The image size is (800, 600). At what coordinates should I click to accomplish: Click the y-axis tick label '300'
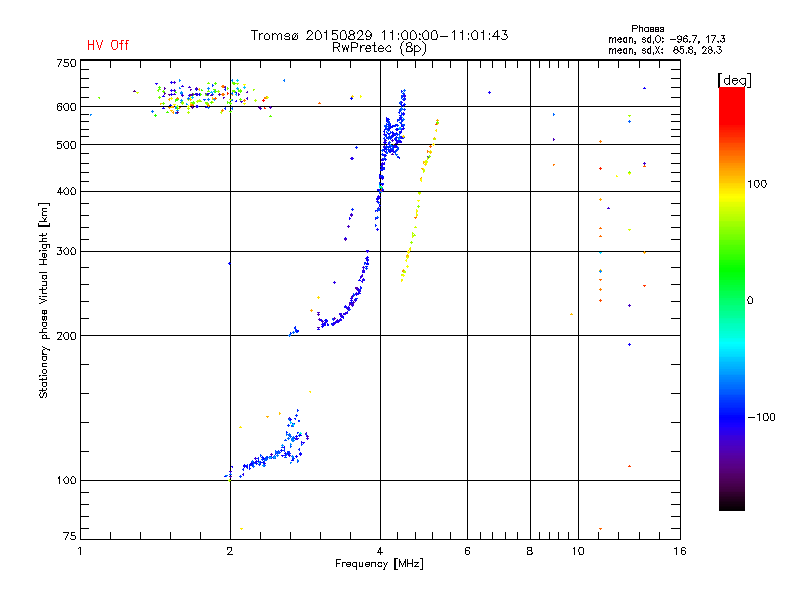pyautogui.click(x=66, y=251)
